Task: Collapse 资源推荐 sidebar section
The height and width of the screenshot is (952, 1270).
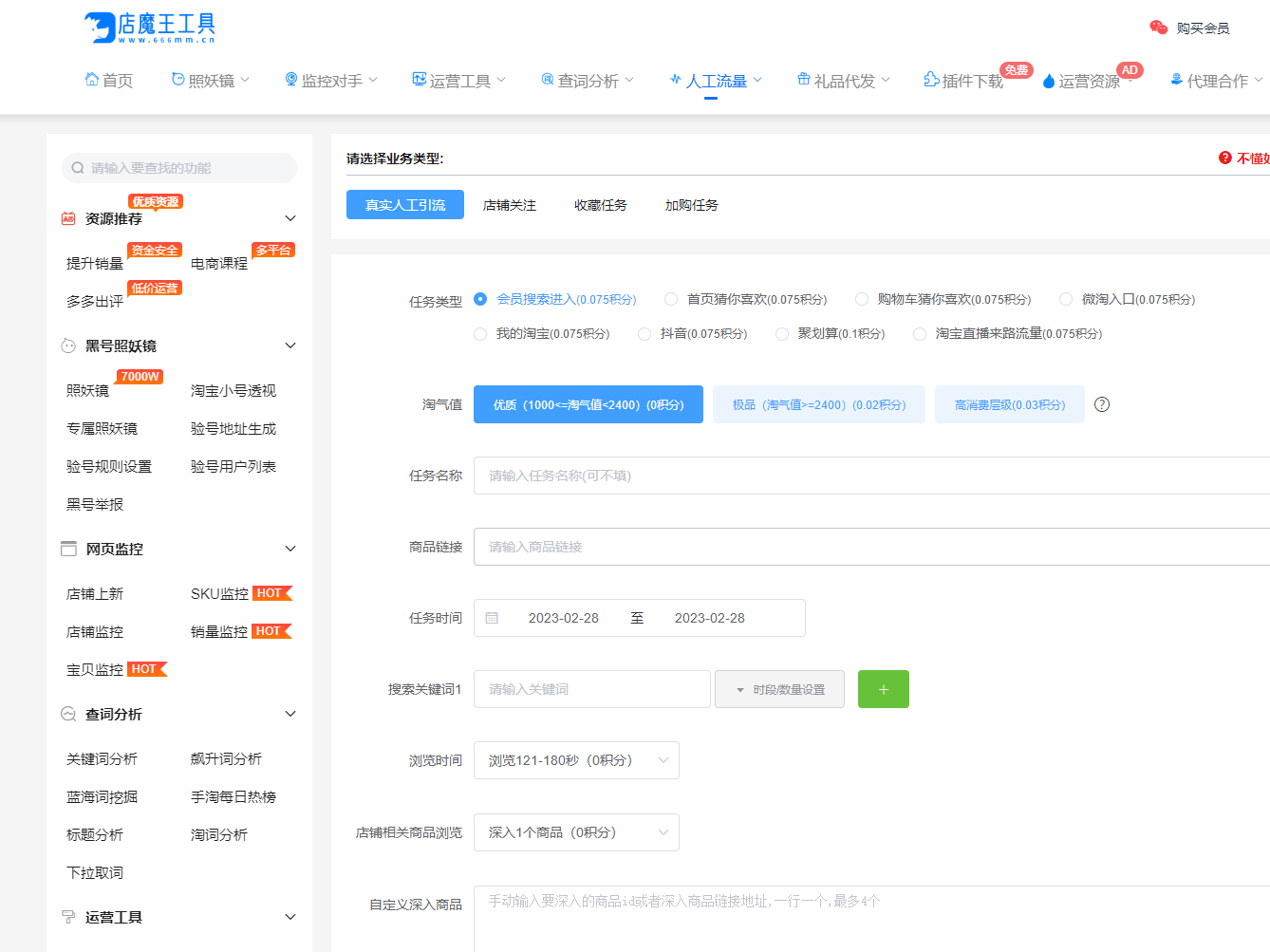Action: [290, 218]
